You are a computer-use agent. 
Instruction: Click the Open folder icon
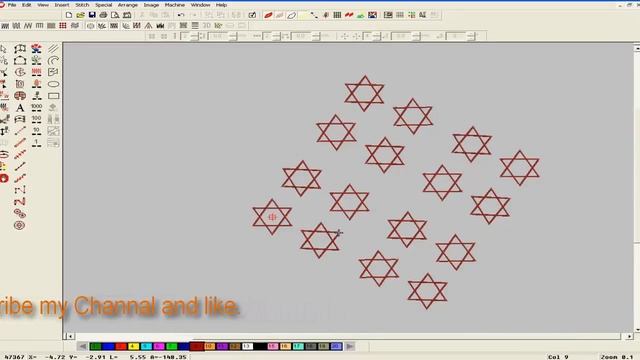(x=80, y=15)
